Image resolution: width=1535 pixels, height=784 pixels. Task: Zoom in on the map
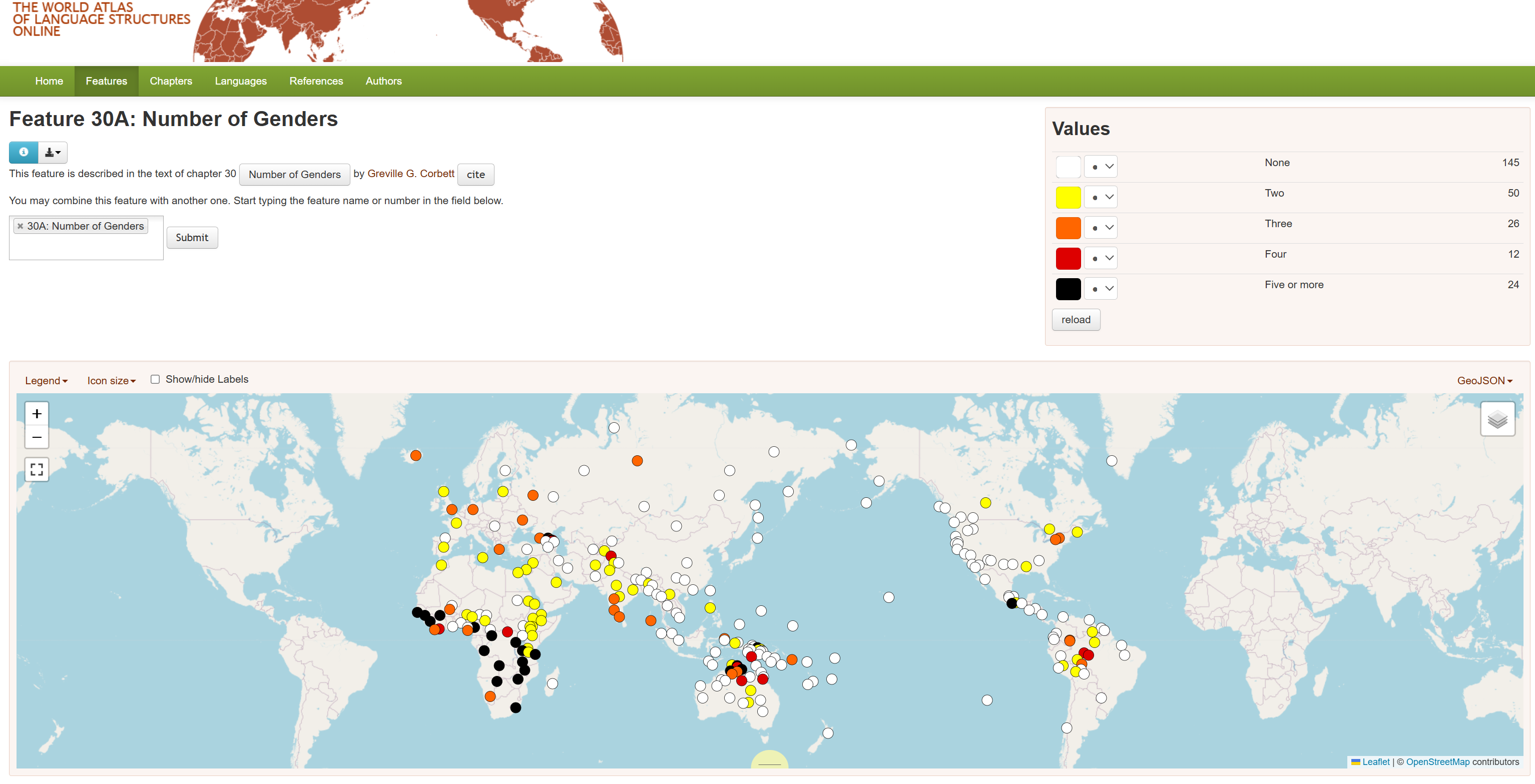(x=37, y=413)
